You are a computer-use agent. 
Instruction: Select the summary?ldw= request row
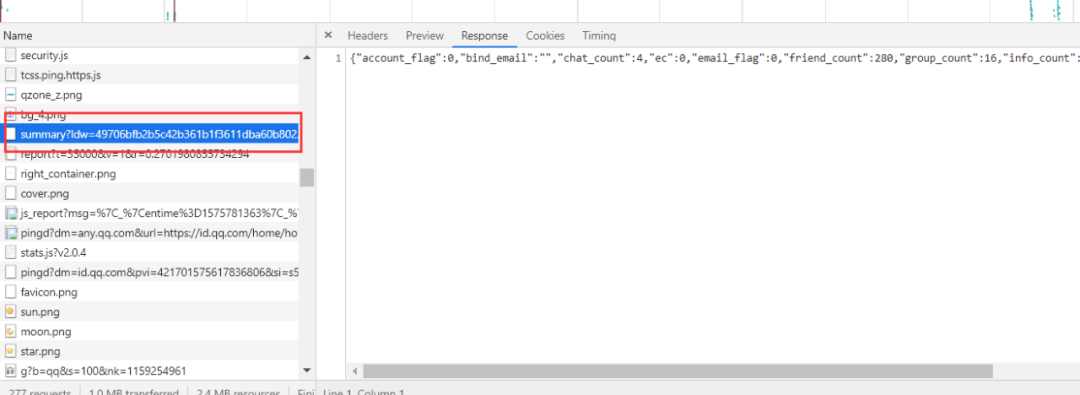150,134
